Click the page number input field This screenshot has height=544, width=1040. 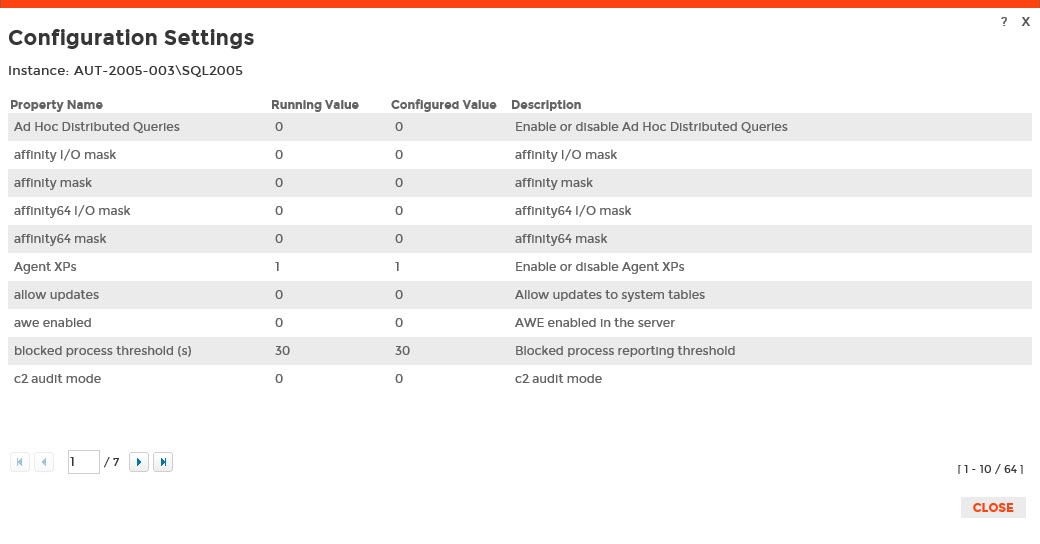(83, 462)
